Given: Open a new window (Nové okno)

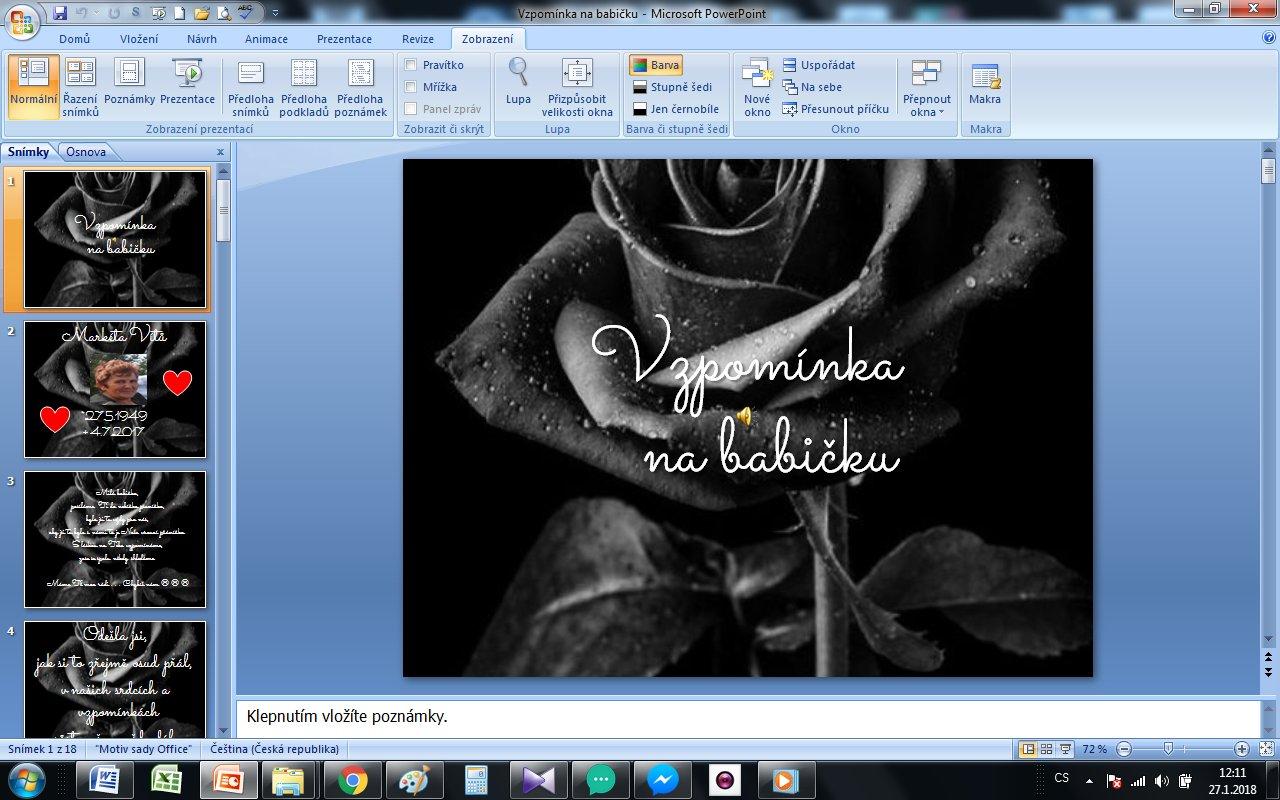Looking at the screenshot, I should point(757,86).
